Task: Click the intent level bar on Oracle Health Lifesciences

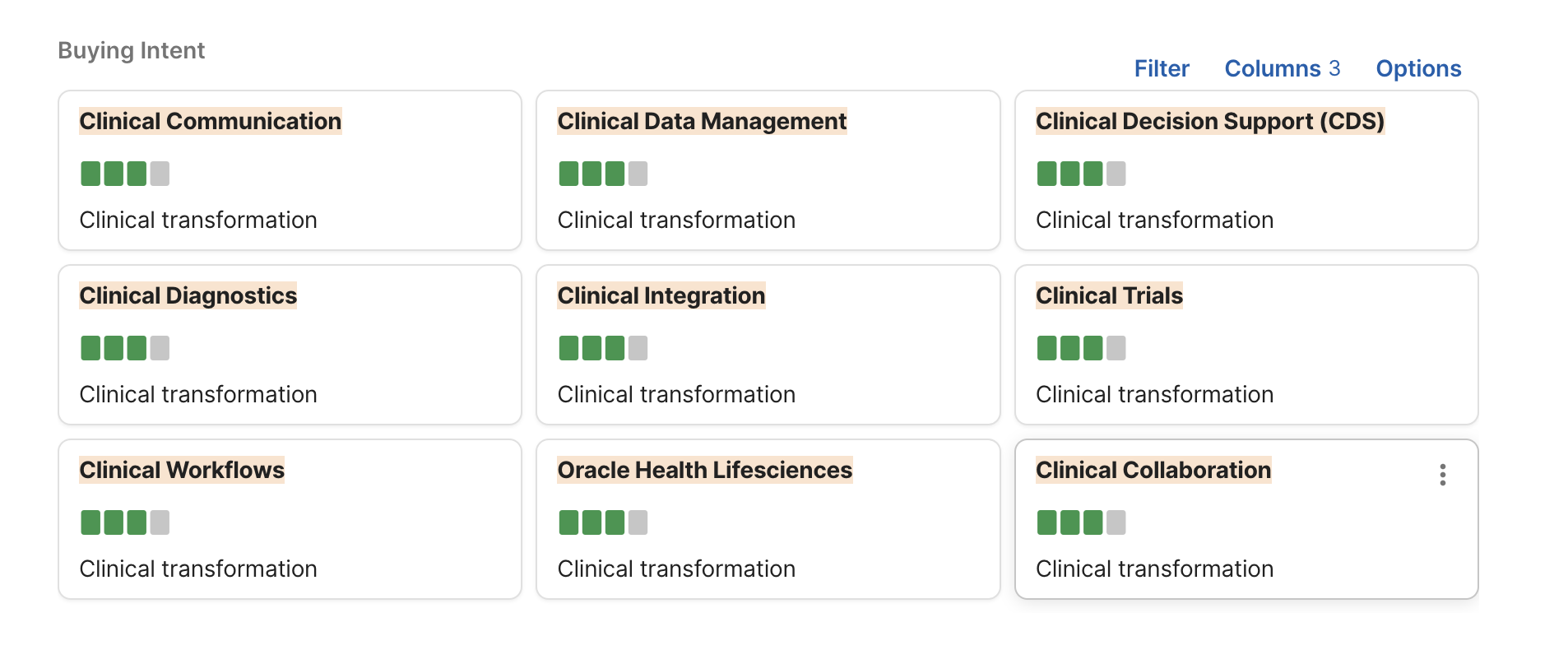Action: click(603, 522)
